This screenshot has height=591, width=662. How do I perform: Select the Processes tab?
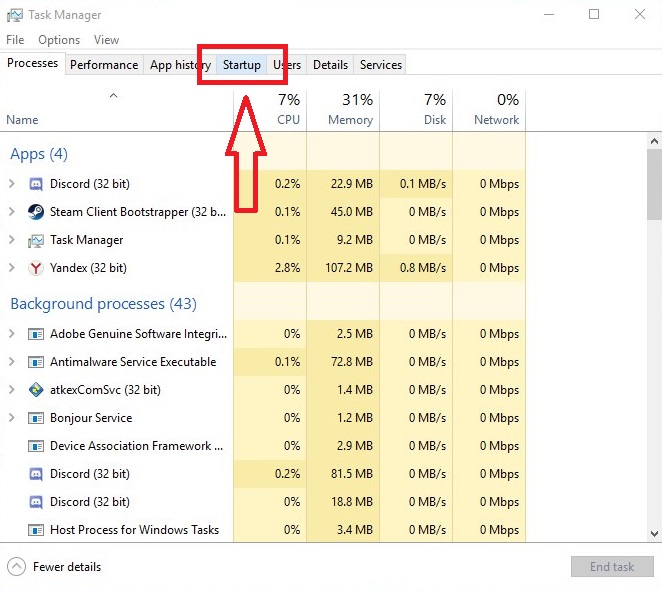pos(33,63)
